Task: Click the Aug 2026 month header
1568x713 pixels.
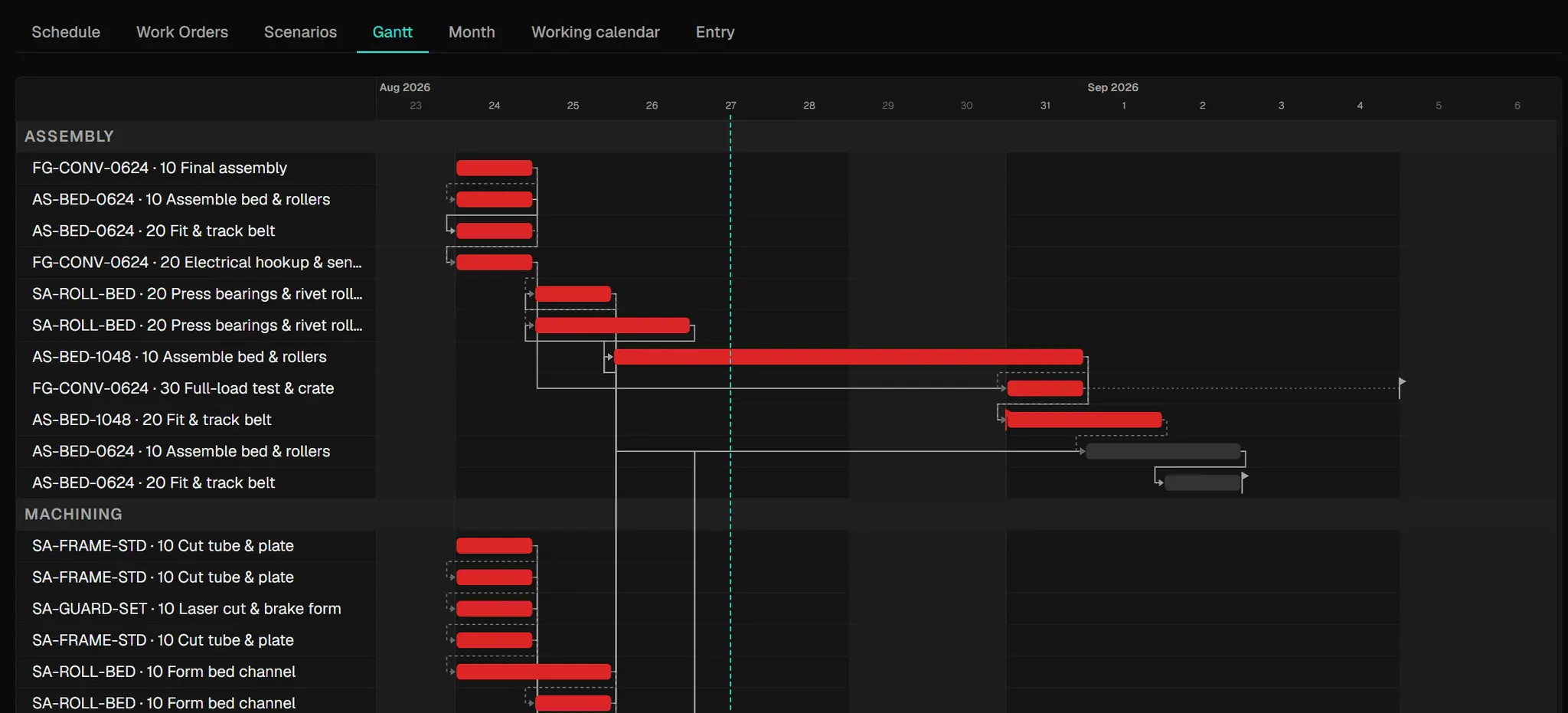Action: point(404,87)
